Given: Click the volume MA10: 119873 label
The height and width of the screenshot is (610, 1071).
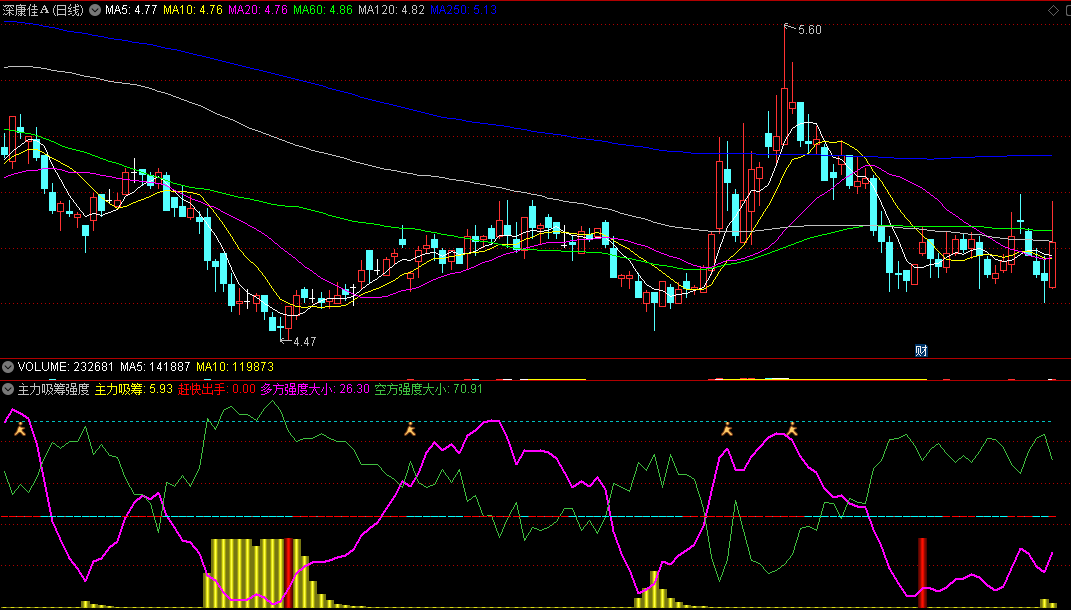Looking at the screenshot, I should (235, 367).
